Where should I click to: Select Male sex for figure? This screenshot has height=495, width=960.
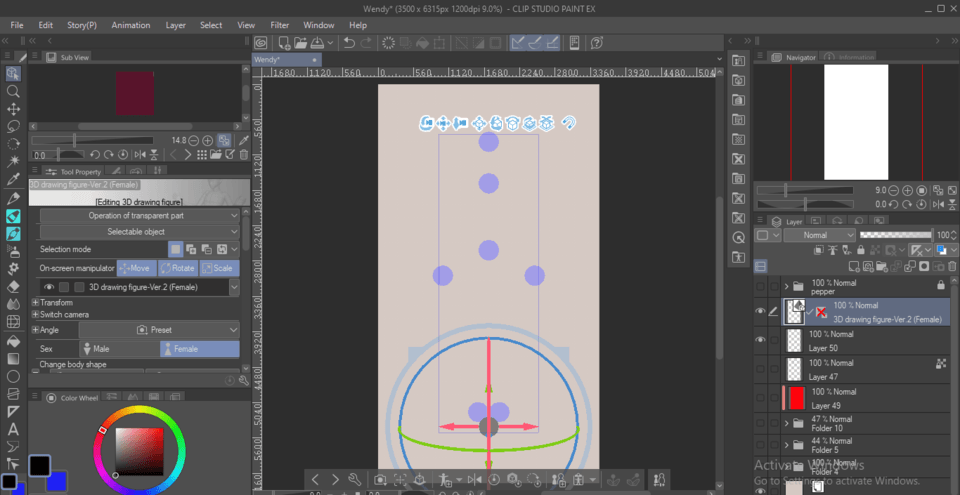(x=120, y=349)
